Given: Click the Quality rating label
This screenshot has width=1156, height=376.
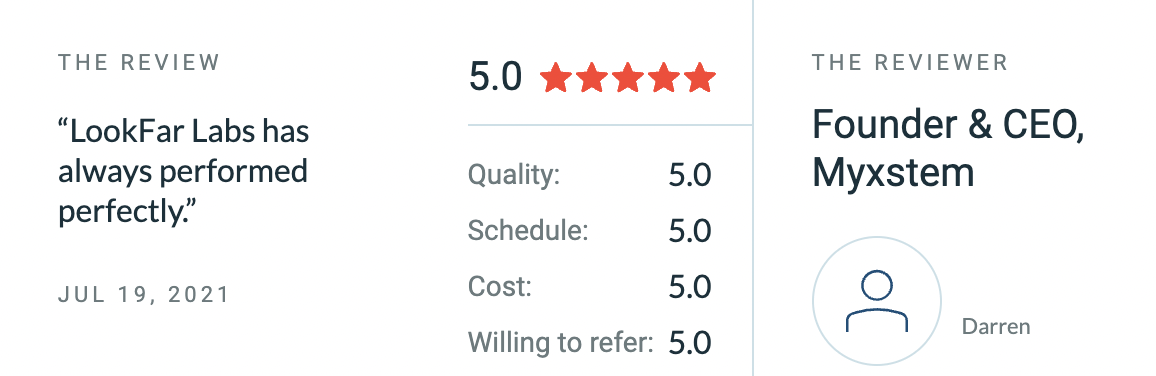Looking at the screenshot, I should [514, 175].
